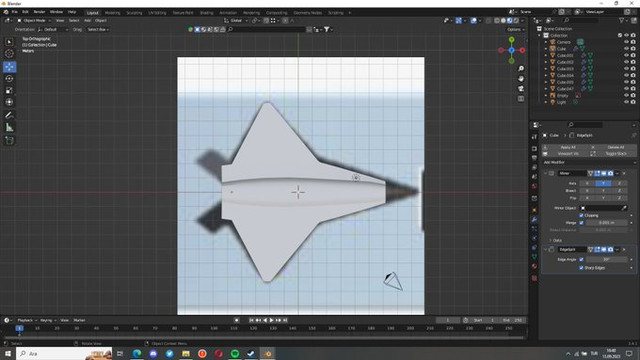
Task: Open the Add Modifier dropdown
Action: click(589, 162)
